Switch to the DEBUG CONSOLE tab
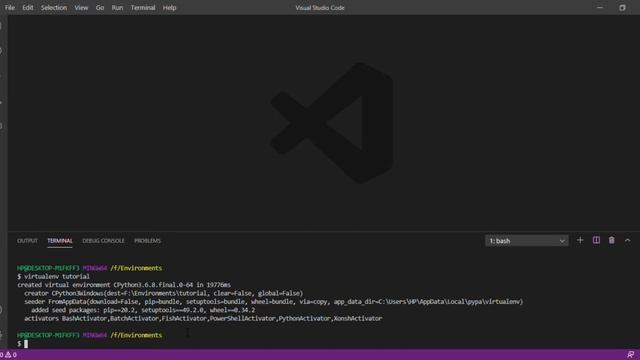This screenshot has width=640, height=360. click(103, 241)
